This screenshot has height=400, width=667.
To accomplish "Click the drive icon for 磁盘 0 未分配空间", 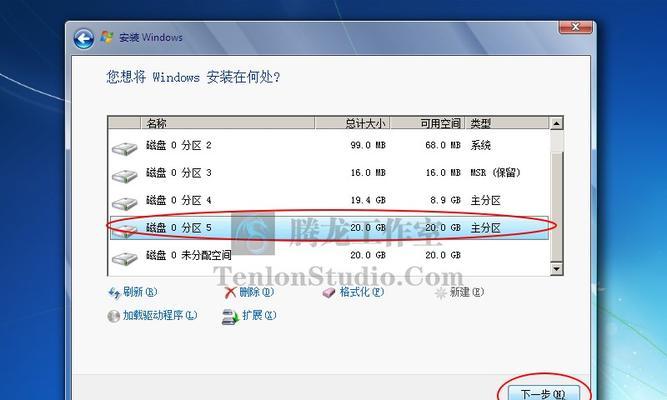I will click(x=125, y=257).
